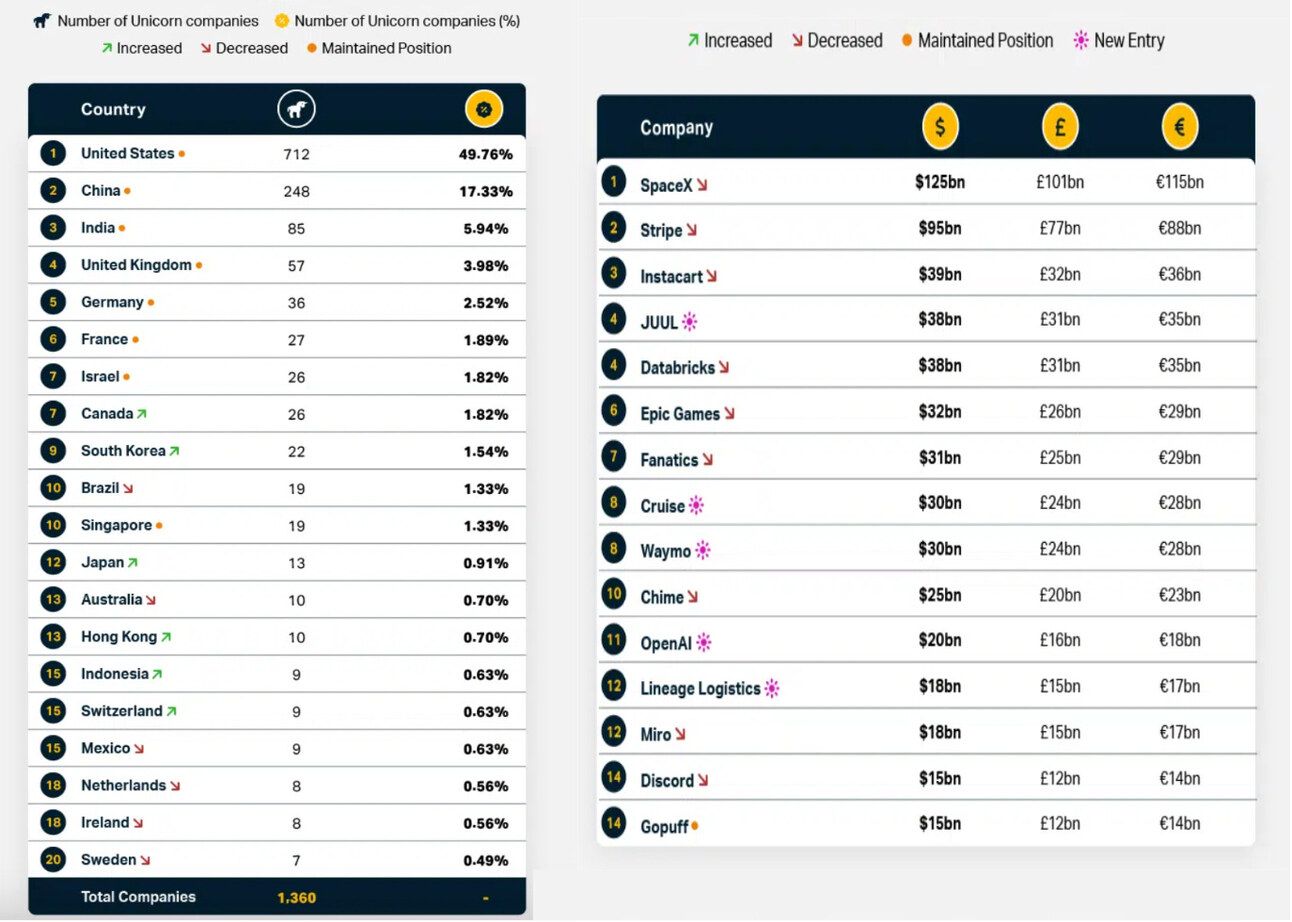
Task: Click the orange maintained dot next to United States
Action: pyautogui.click(x=181, y=154)
